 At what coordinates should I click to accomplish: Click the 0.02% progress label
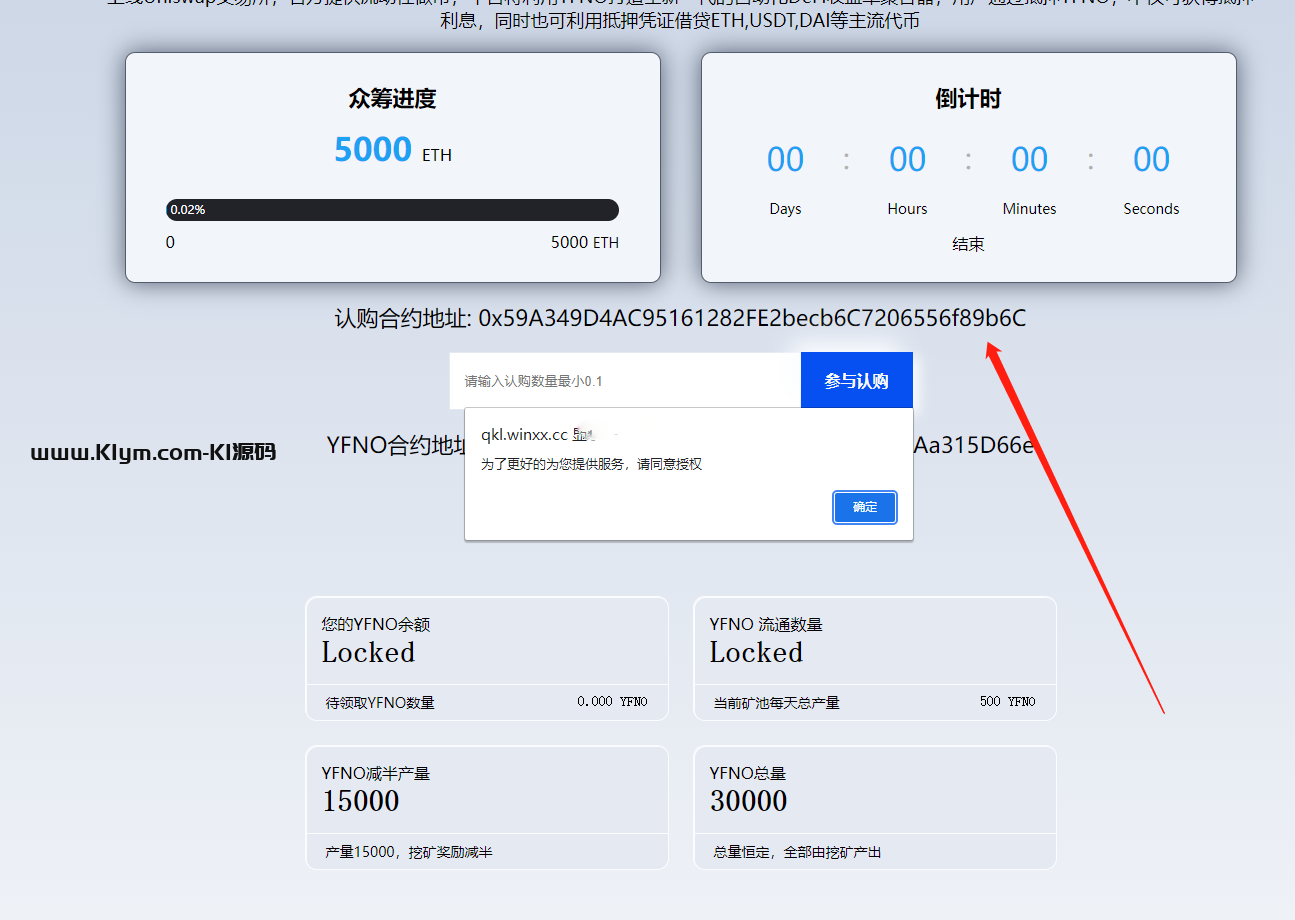tap(188, 210)
